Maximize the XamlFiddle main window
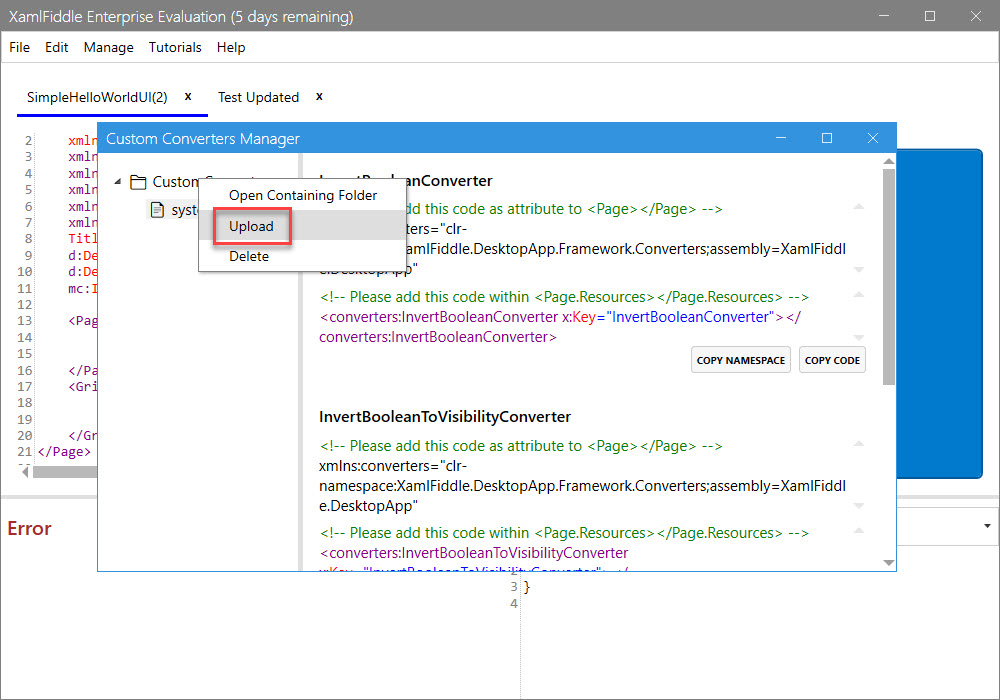The image size is (1000, 700). pos(930,16)
